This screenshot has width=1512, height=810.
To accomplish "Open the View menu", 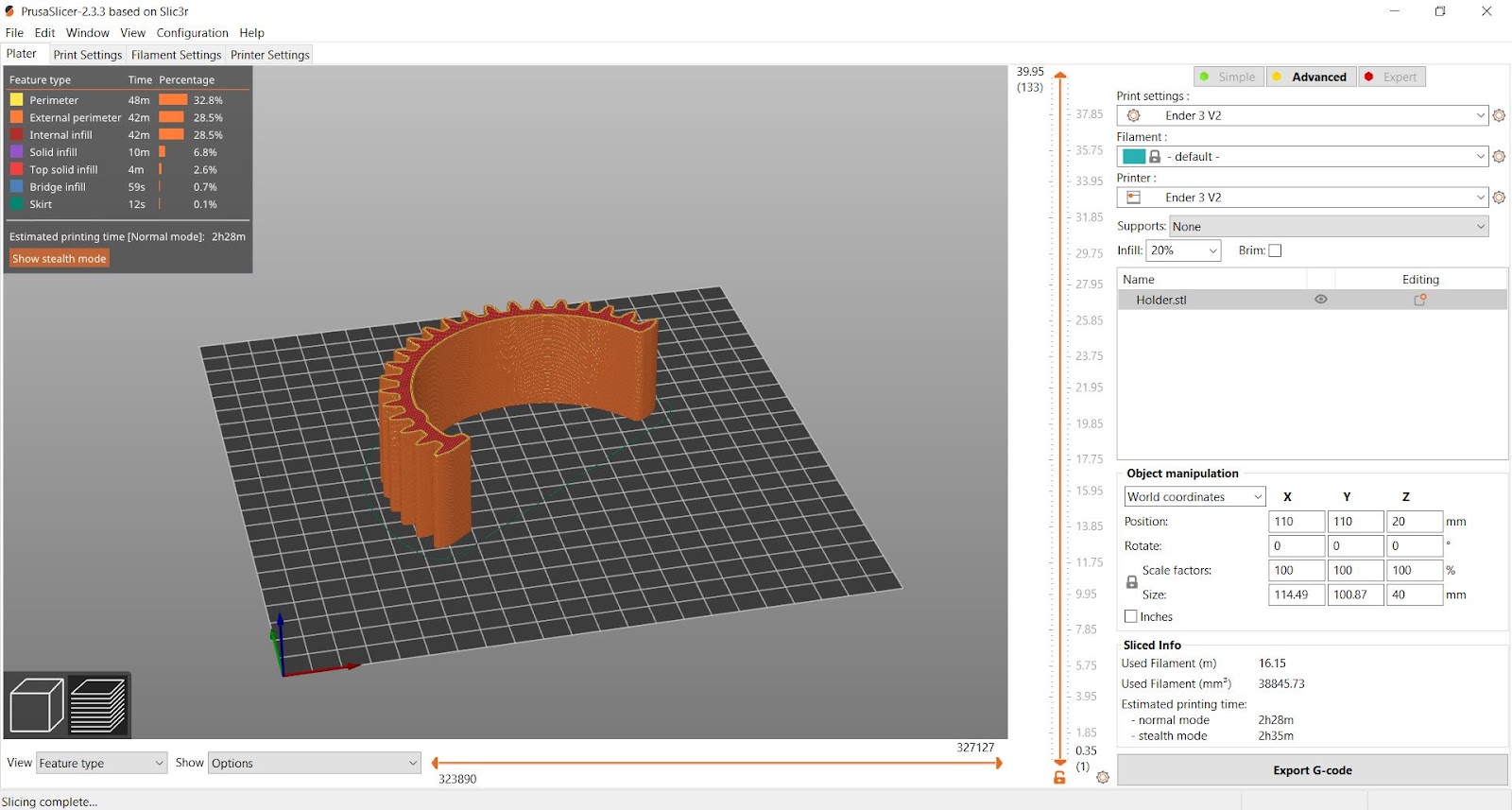I will click(132, 33).
